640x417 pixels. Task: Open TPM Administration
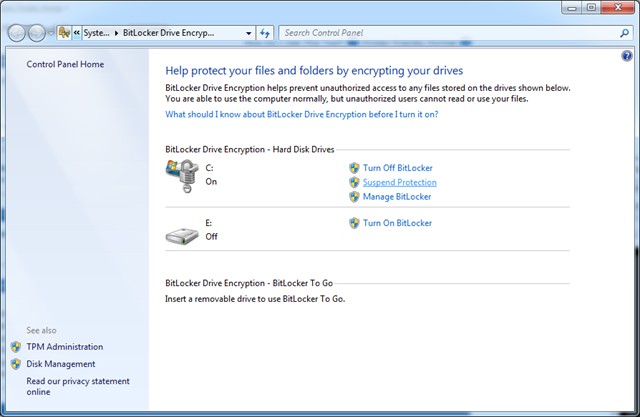click(64, 347)
